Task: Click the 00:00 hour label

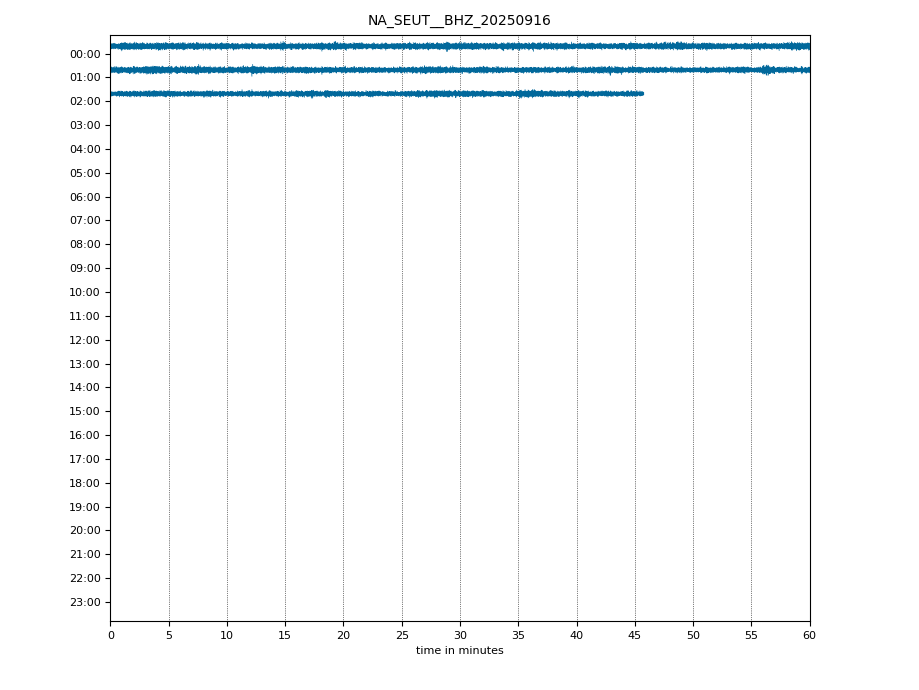Action: pos(85,55)
